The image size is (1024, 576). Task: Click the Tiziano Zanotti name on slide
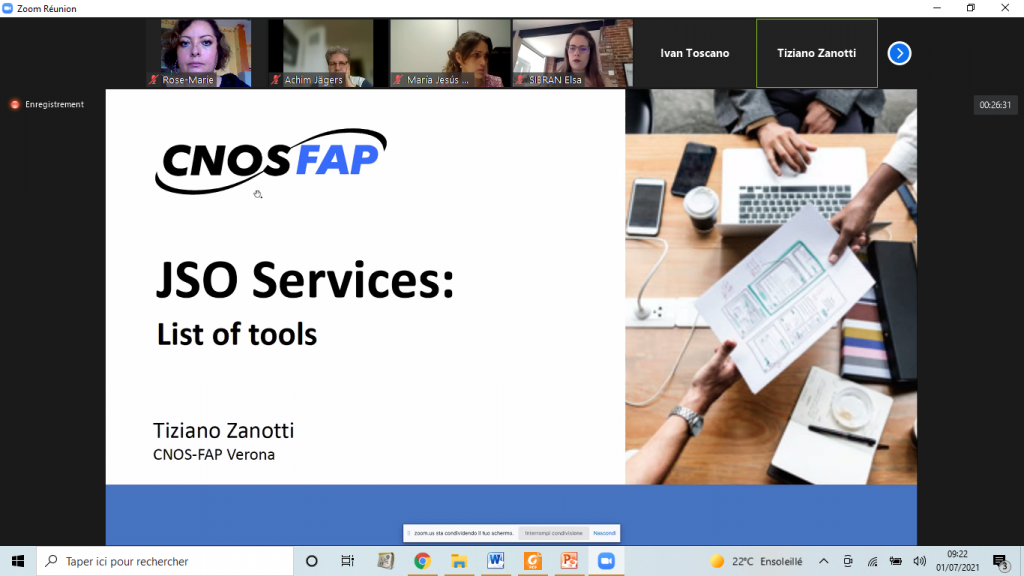tap(223, 430)
